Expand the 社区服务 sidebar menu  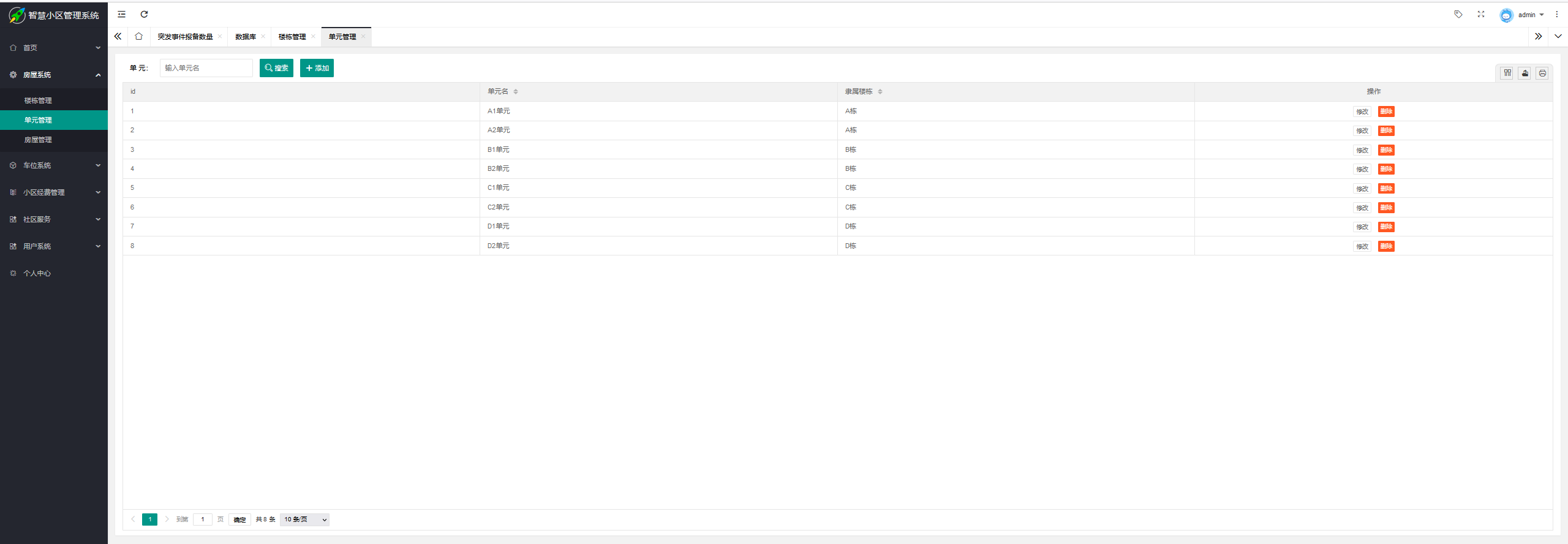54,219
